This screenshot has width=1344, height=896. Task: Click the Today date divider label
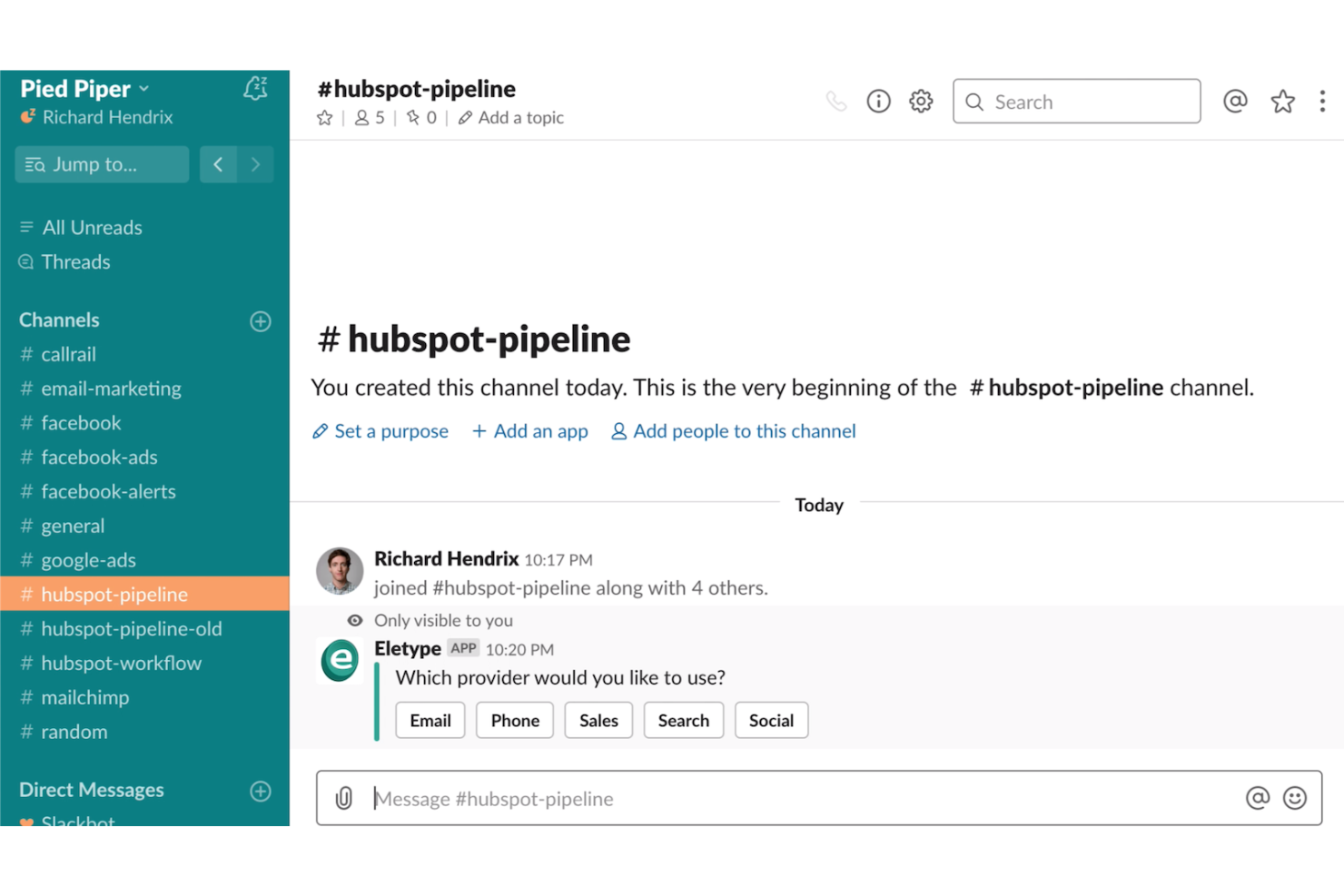pos(819,506)
